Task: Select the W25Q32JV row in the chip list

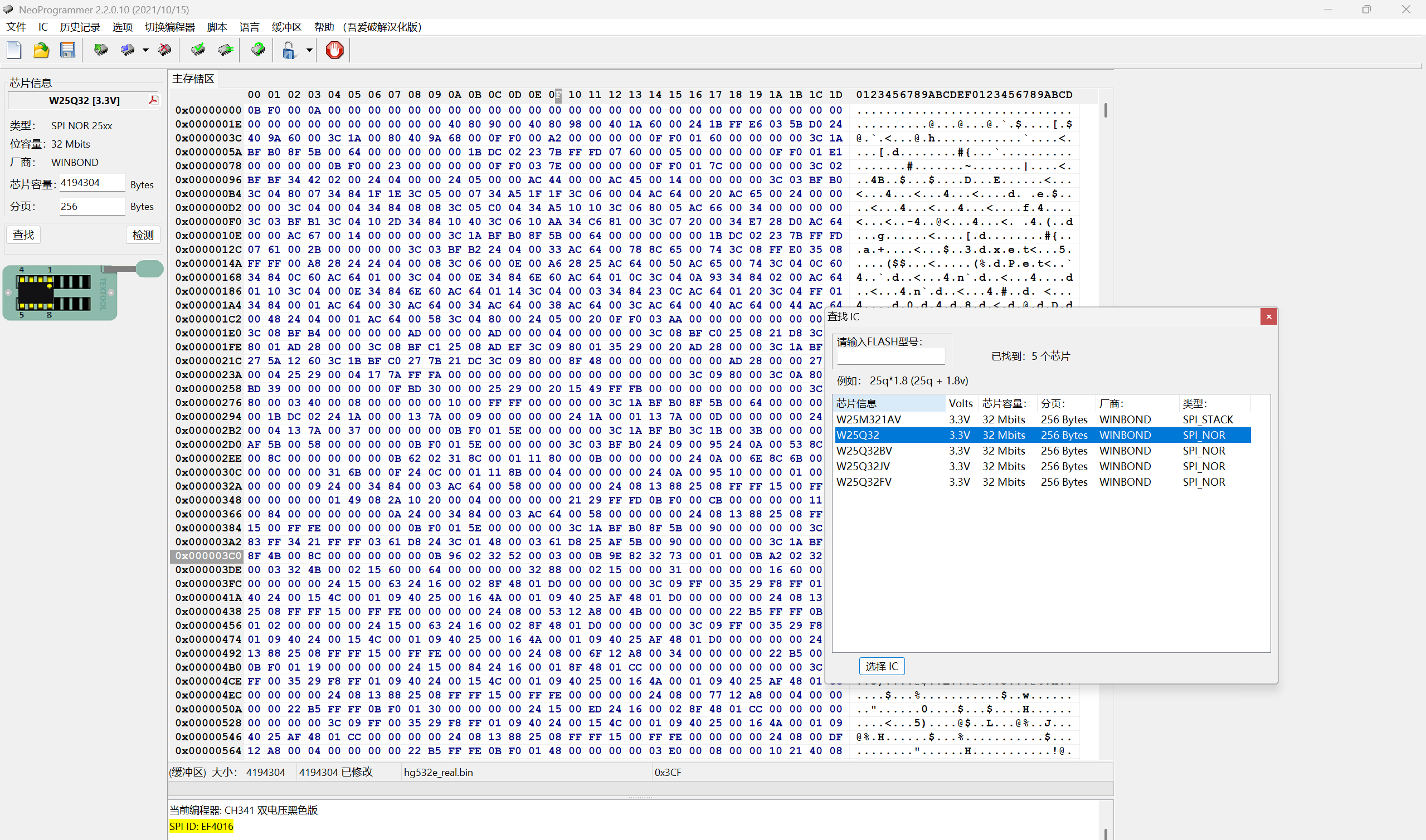Action: tap(863, 466)
